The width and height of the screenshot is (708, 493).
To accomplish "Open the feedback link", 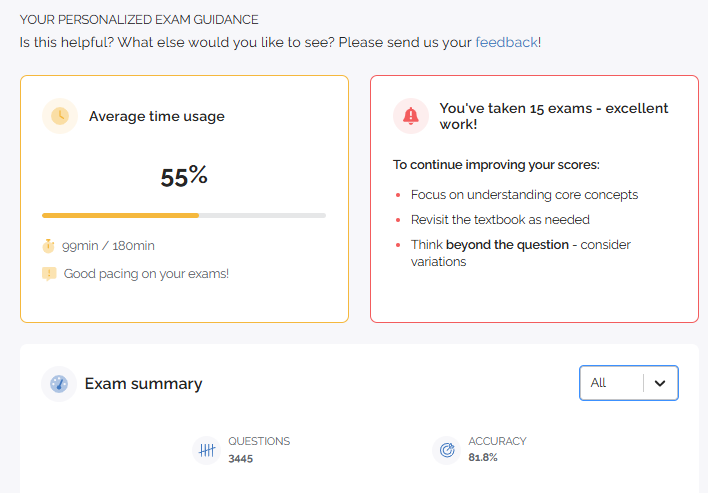I will [506, 42].
